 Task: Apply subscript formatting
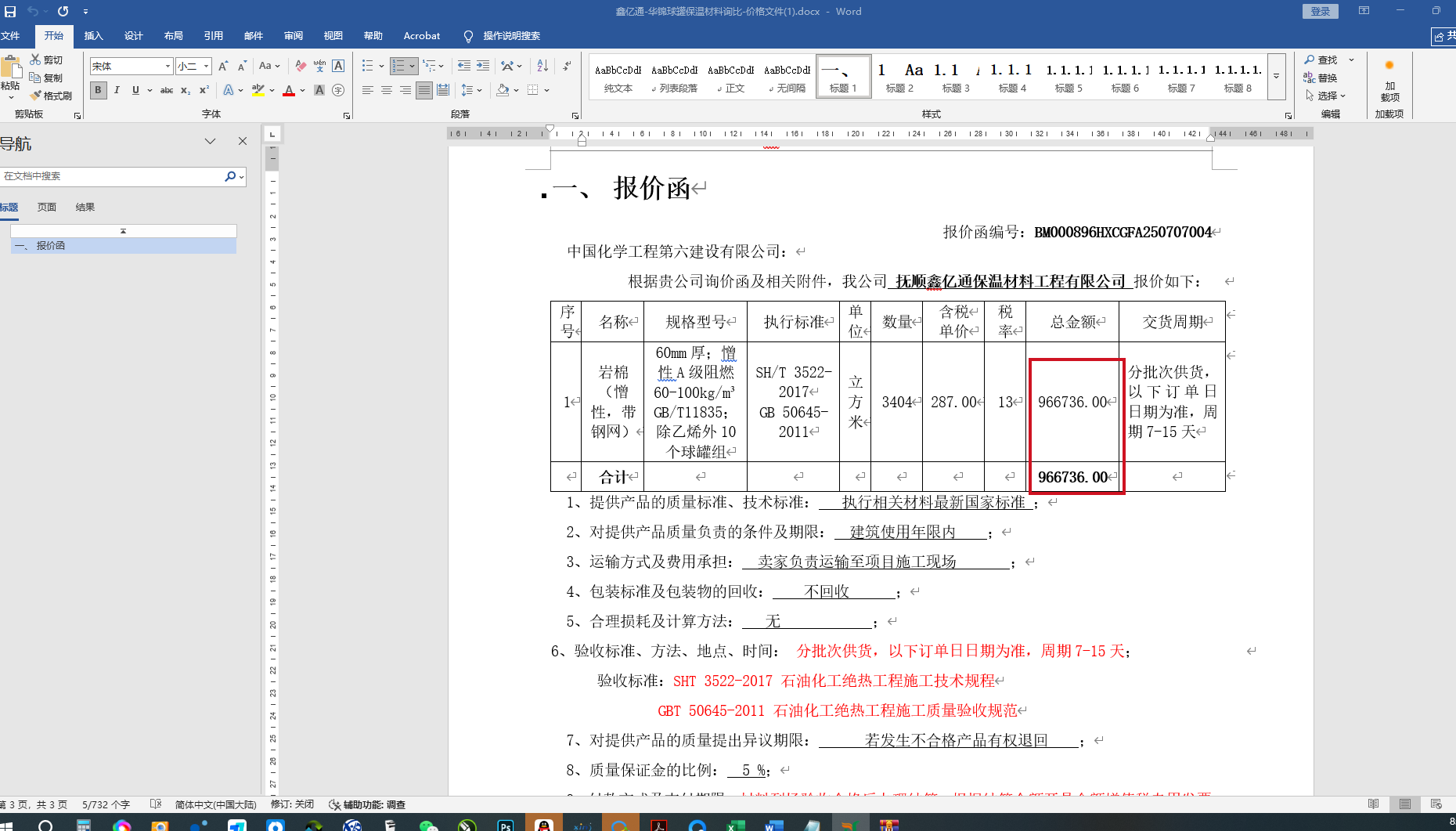(x=186, y=90)
